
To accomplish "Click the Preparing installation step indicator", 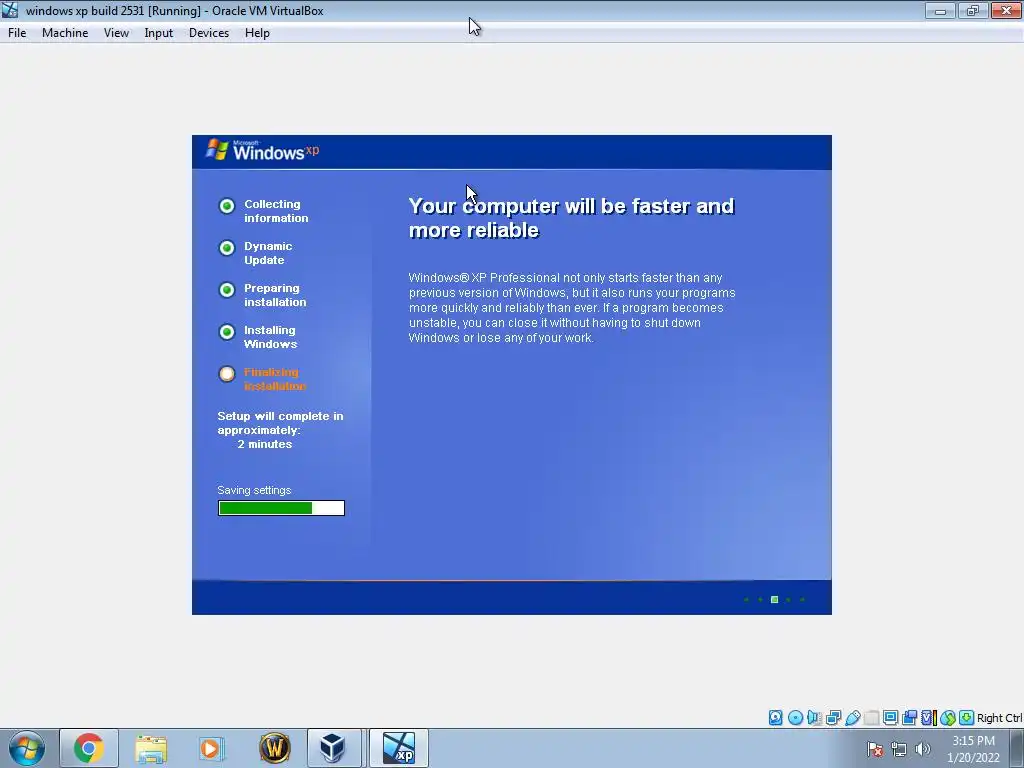I will [x=227, y=290].
